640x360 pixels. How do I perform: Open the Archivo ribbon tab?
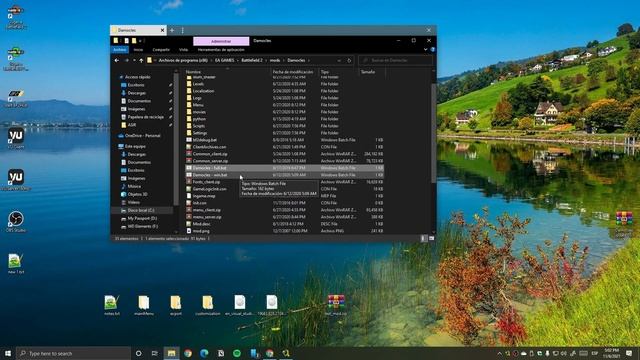120,50
